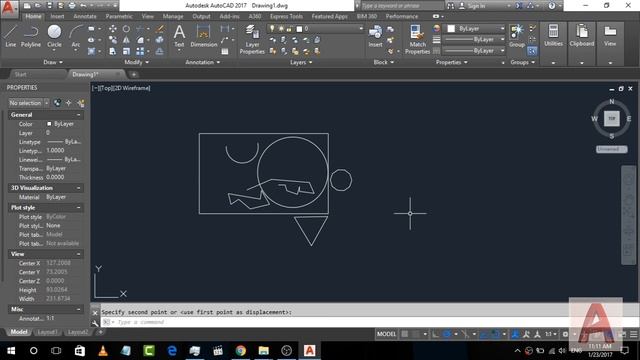This screenshot has width=640, height=360.
Task: Switch to the Annotate ribbon tab
Action: 85,16
